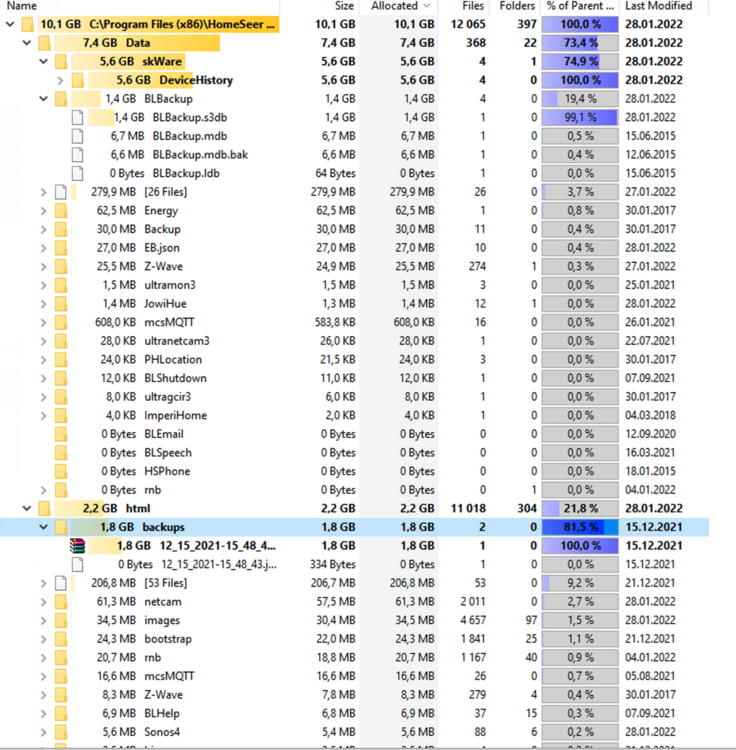Expand the netcam folder node
Screen dimensions: 736x750
pos(44,602)
